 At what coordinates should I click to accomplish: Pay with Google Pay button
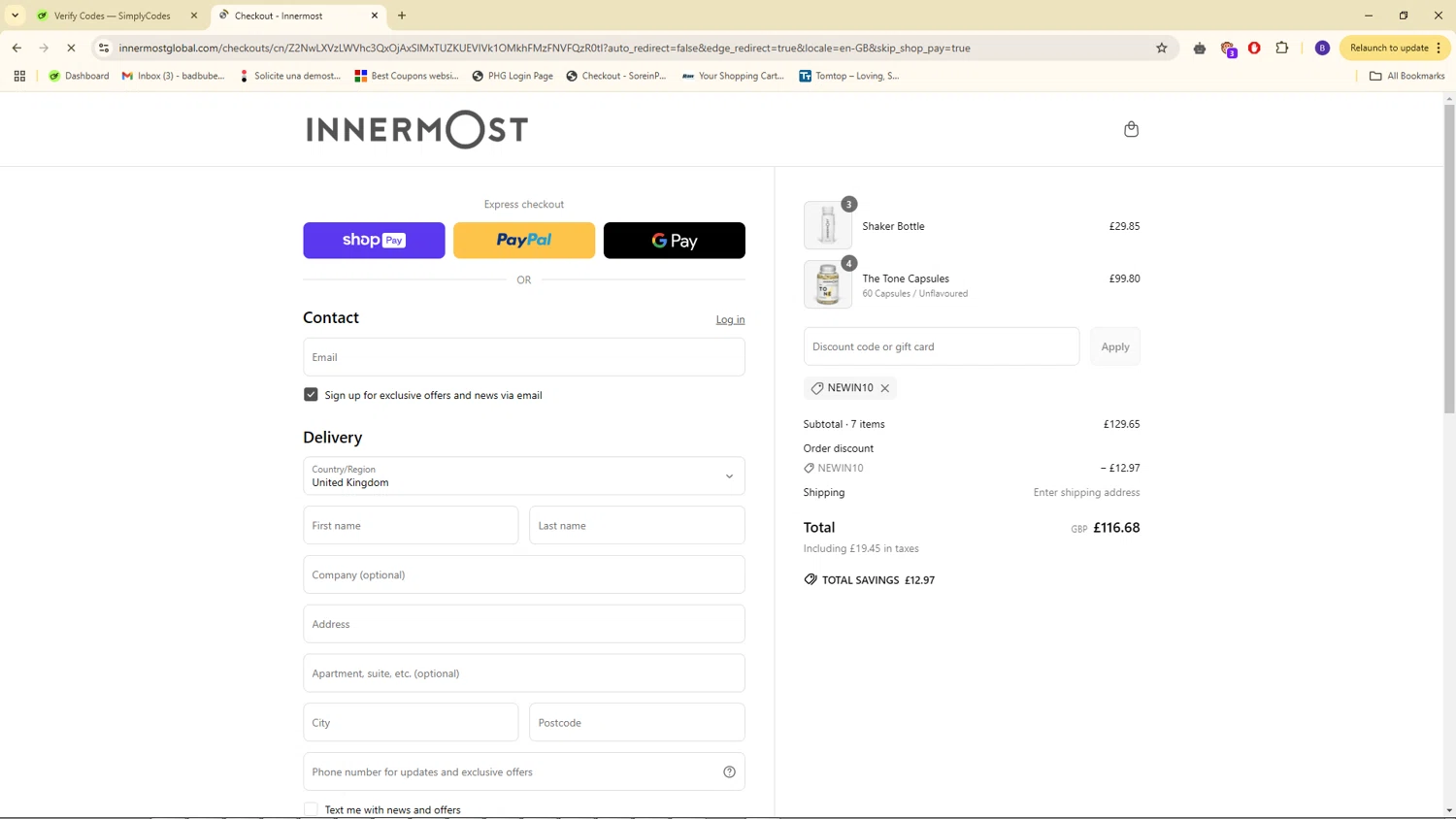point(675,241)
